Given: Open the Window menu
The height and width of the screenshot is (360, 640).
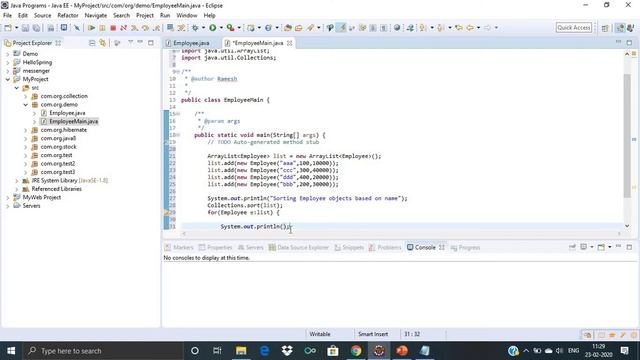Looking at the screenshot, I should pos(187,16).
